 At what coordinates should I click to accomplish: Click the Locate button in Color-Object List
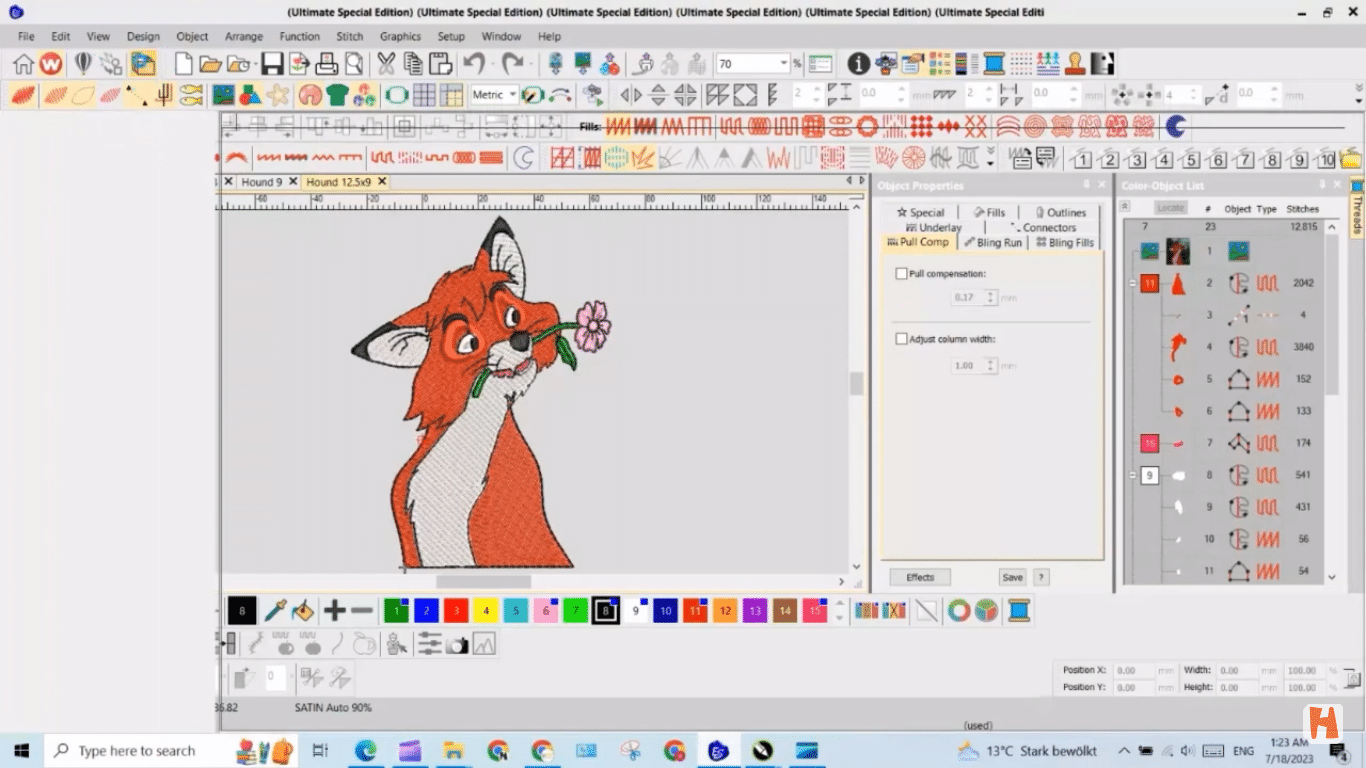[1170, 208]
